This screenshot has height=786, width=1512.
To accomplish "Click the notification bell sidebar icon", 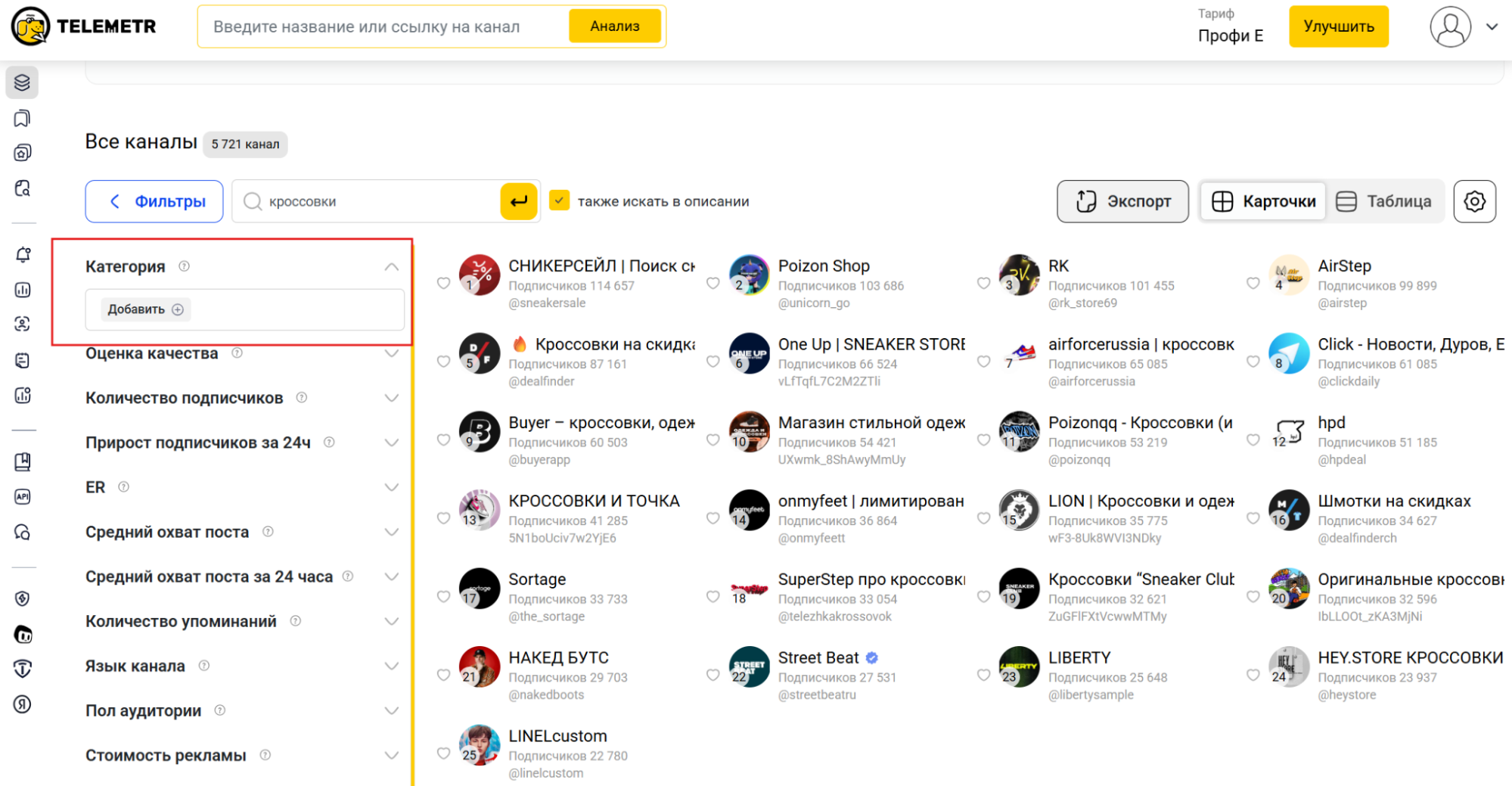I will pos(23,255).
